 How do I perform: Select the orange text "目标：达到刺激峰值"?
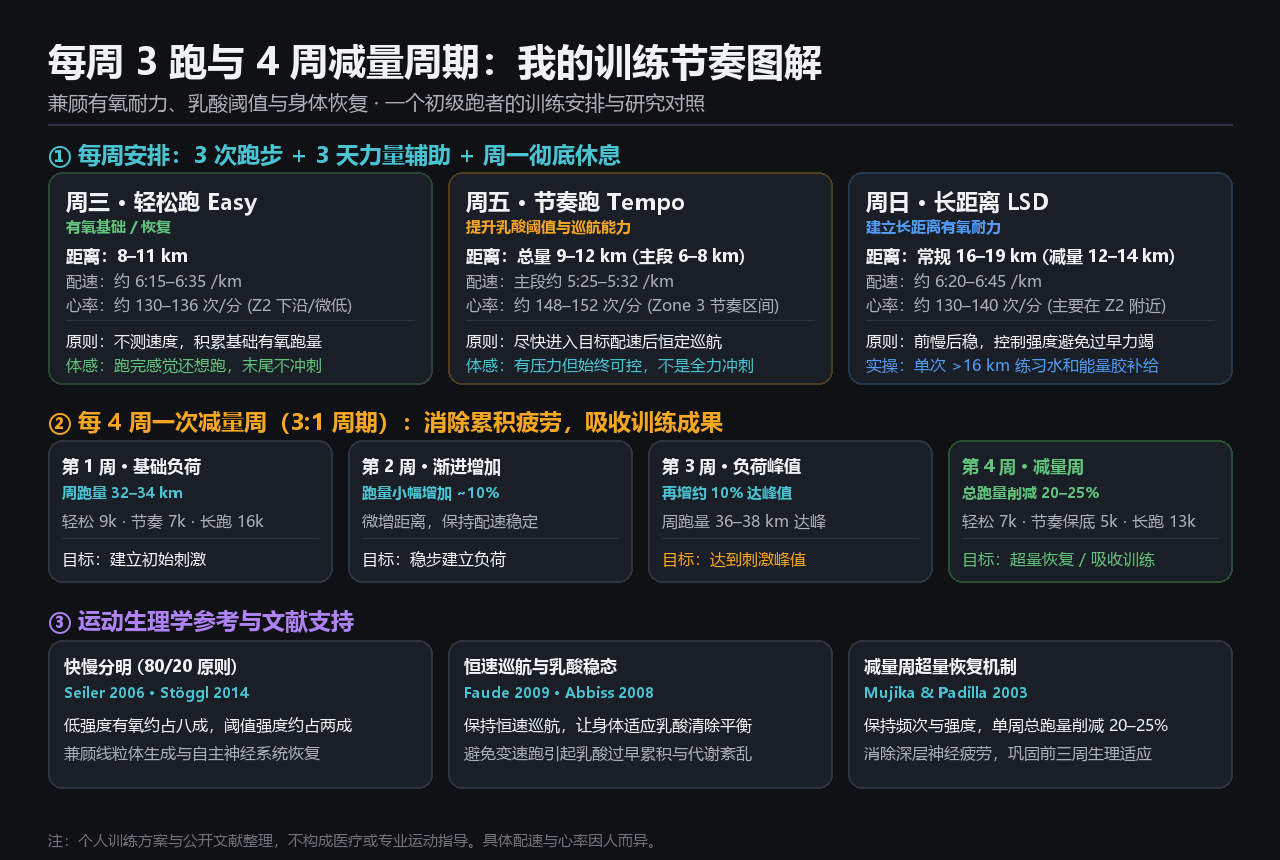734,559
